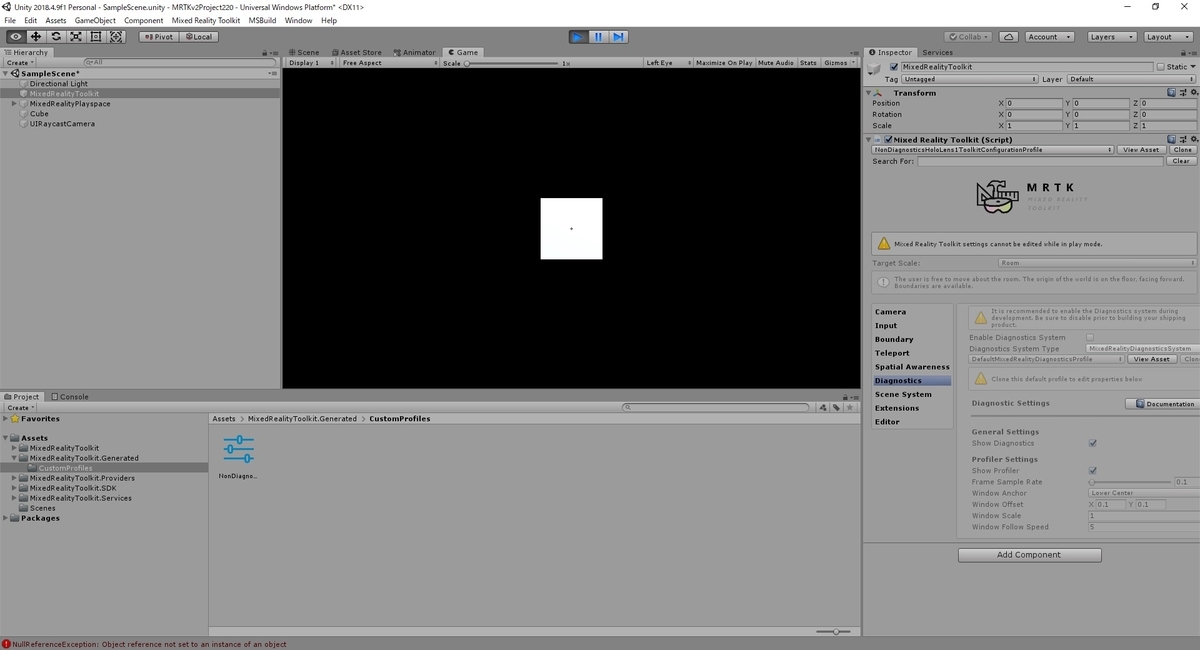
Task: Select the Spatial Awareness settings section
Action: tap(912, 367)
